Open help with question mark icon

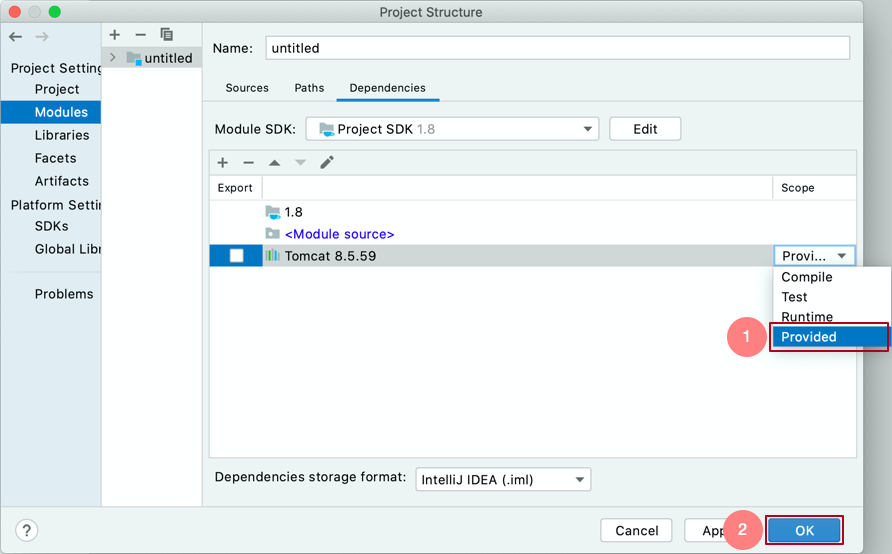click(27, 530)
